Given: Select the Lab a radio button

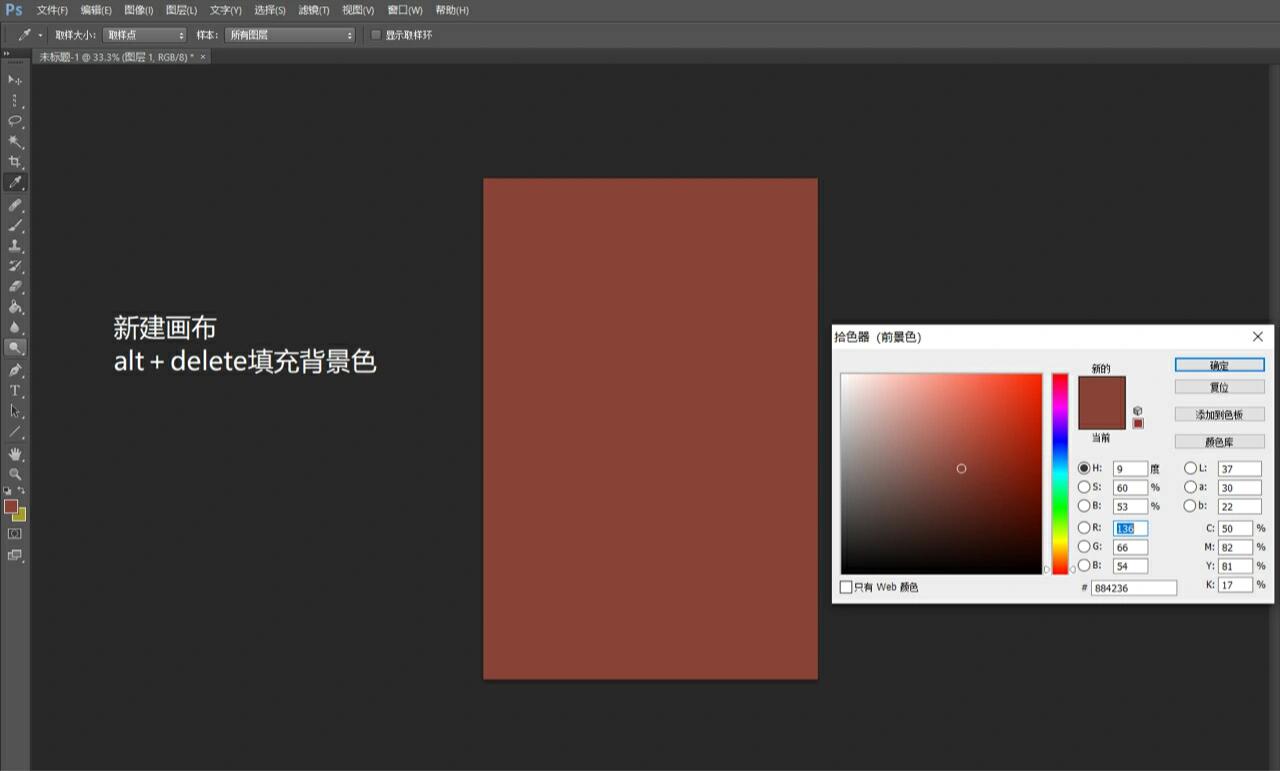Looking at the screenshot, I should click(x=1190, y=487).
